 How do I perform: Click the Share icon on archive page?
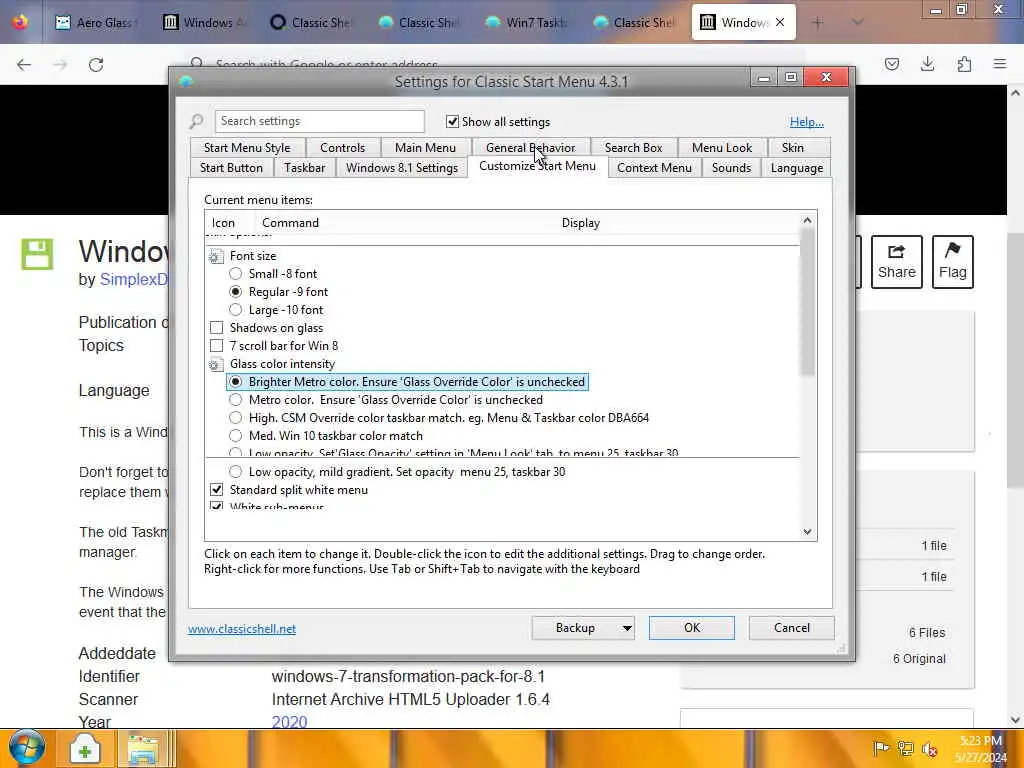(897, 261)
